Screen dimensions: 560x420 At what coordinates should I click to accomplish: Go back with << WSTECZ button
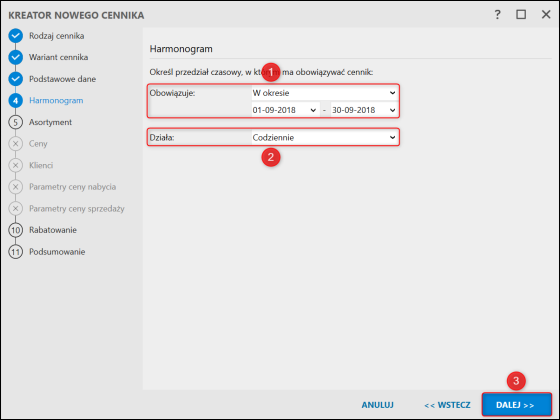point(447,405)
